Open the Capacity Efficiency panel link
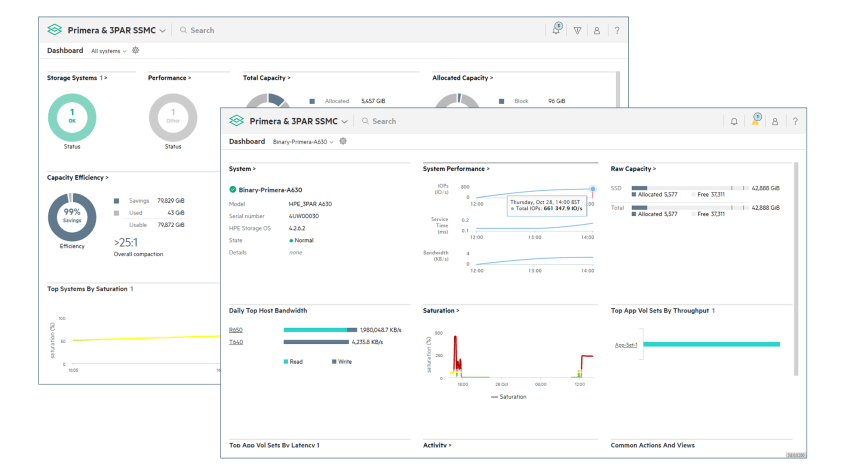 [x=78, y=177]
